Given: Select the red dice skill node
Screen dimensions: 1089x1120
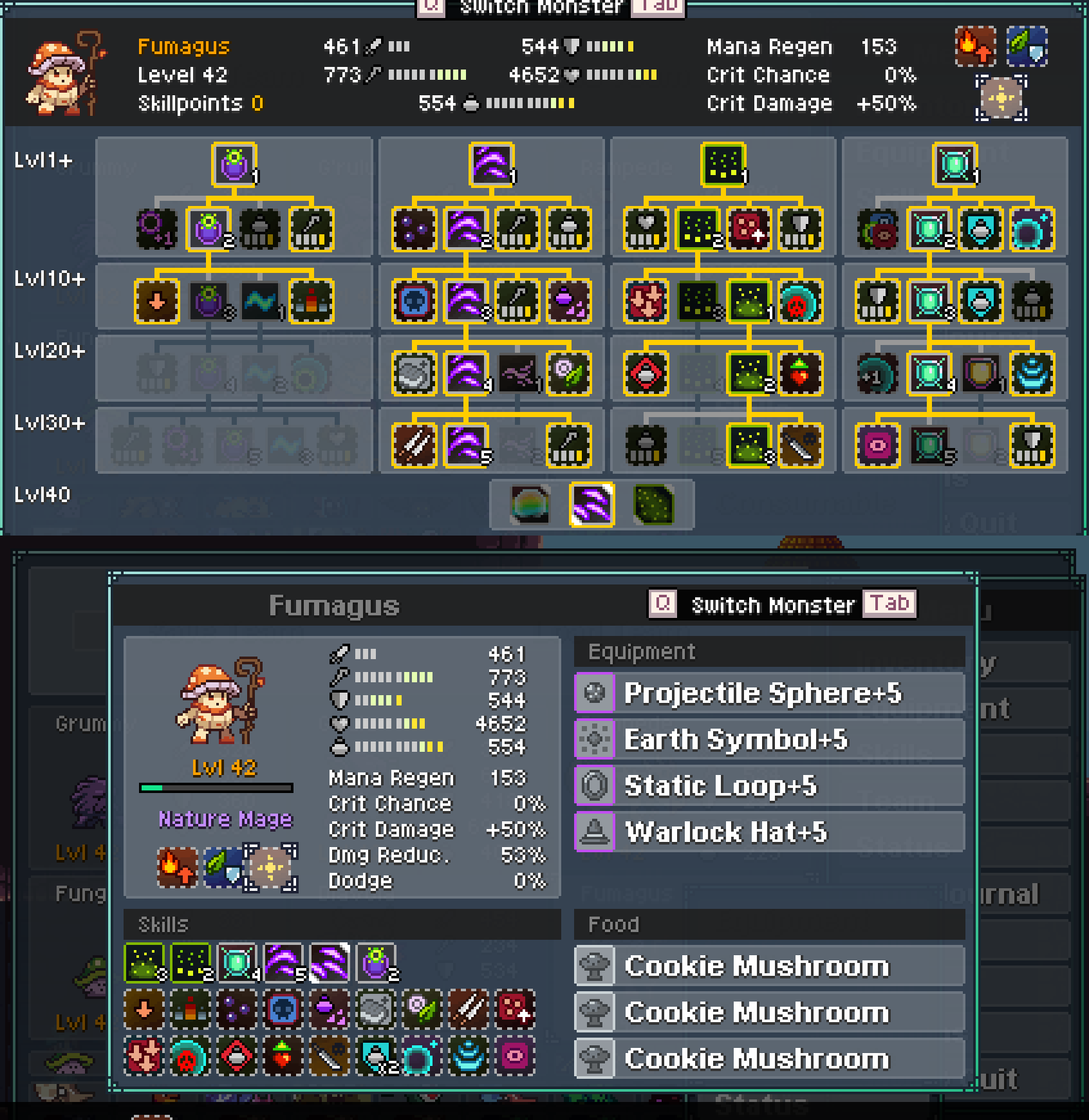Looking at the screenshot, I should tap(749, 229).
